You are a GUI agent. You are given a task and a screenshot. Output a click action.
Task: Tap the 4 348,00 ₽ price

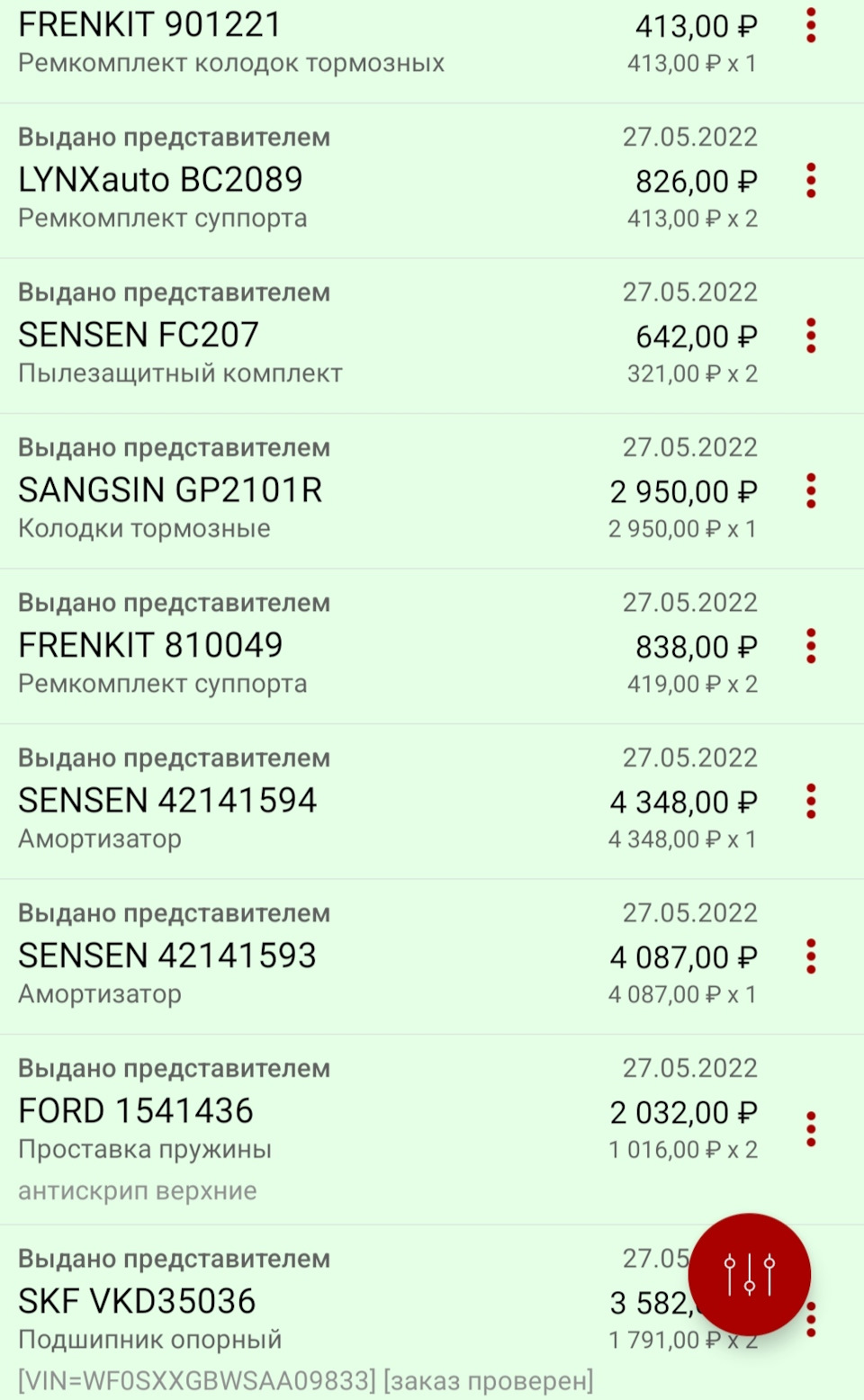(682, 802)
